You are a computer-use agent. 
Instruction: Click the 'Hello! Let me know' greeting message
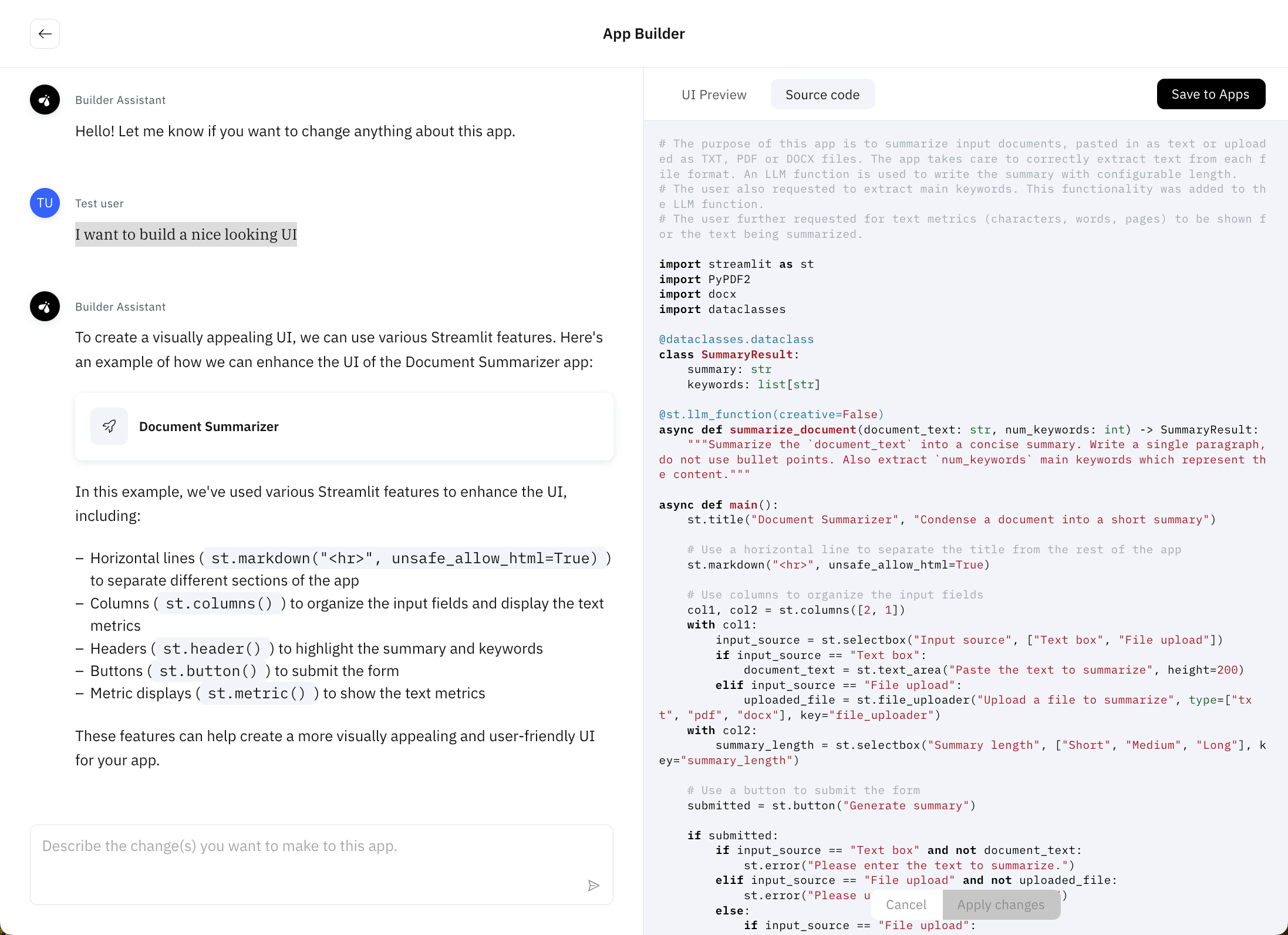(x=295, y=131)
